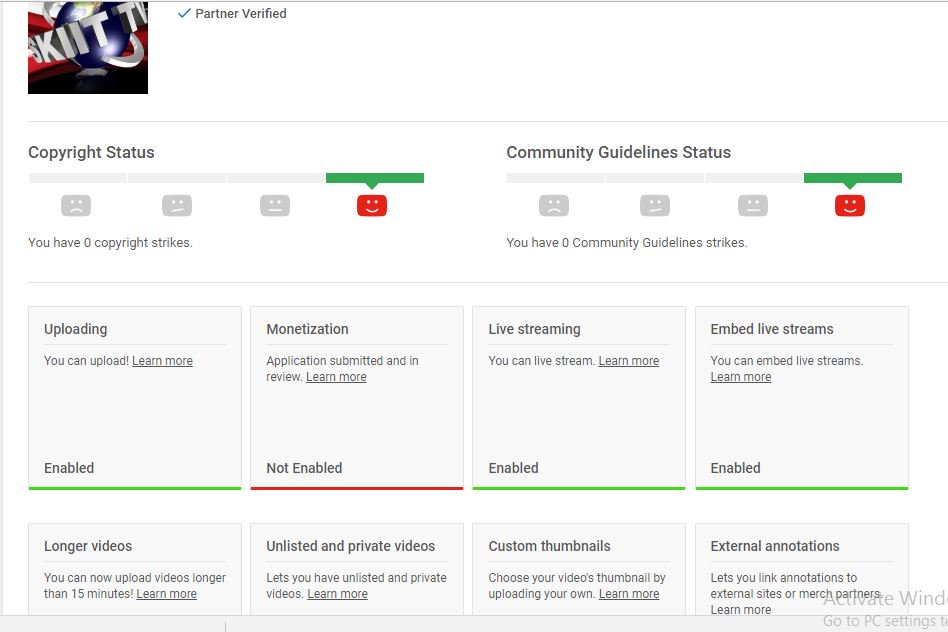Click the smirking face icon under Copyright Status
This screenshot has height=632, width=948.
pyautogui.click(x=177, y=206)
